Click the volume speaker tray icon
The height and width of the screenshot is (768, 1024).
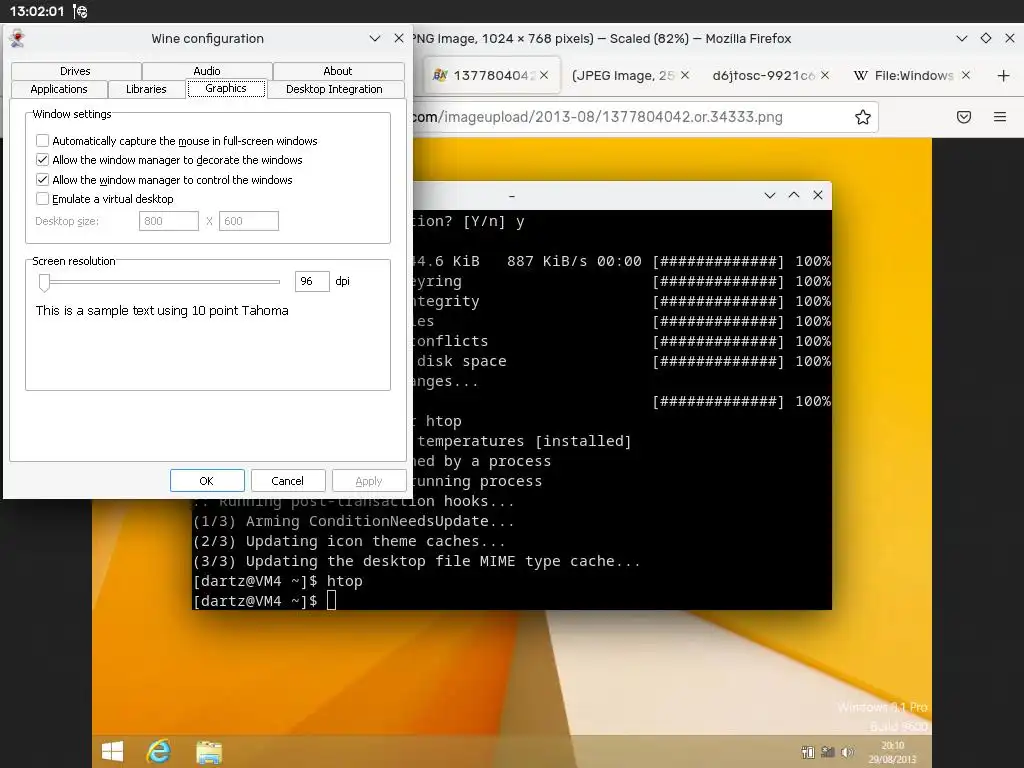pyautogui.click(x=848, y=752)
